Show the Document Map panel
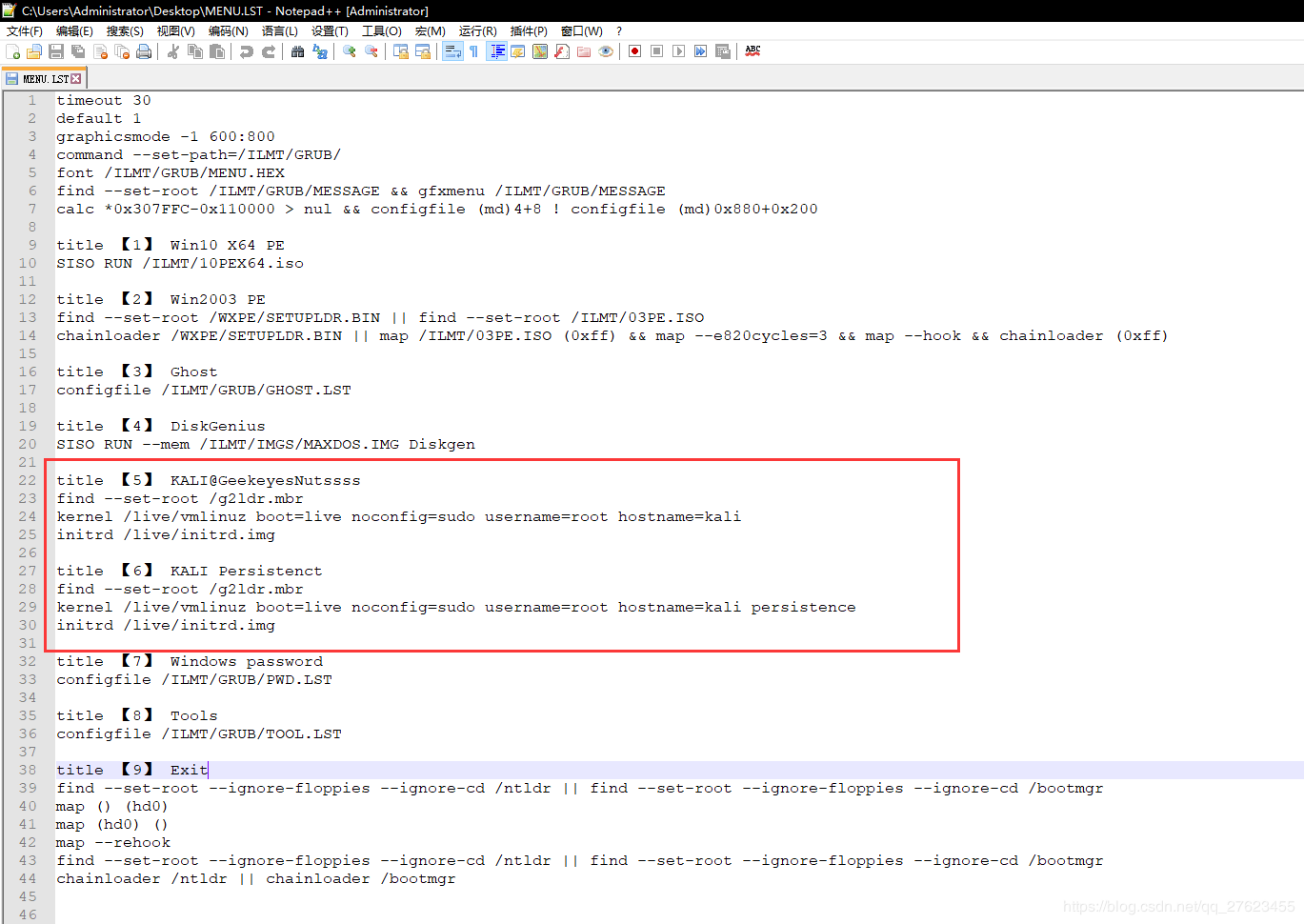This screenshot has height=924, width=1304. (x=540, y=51)
